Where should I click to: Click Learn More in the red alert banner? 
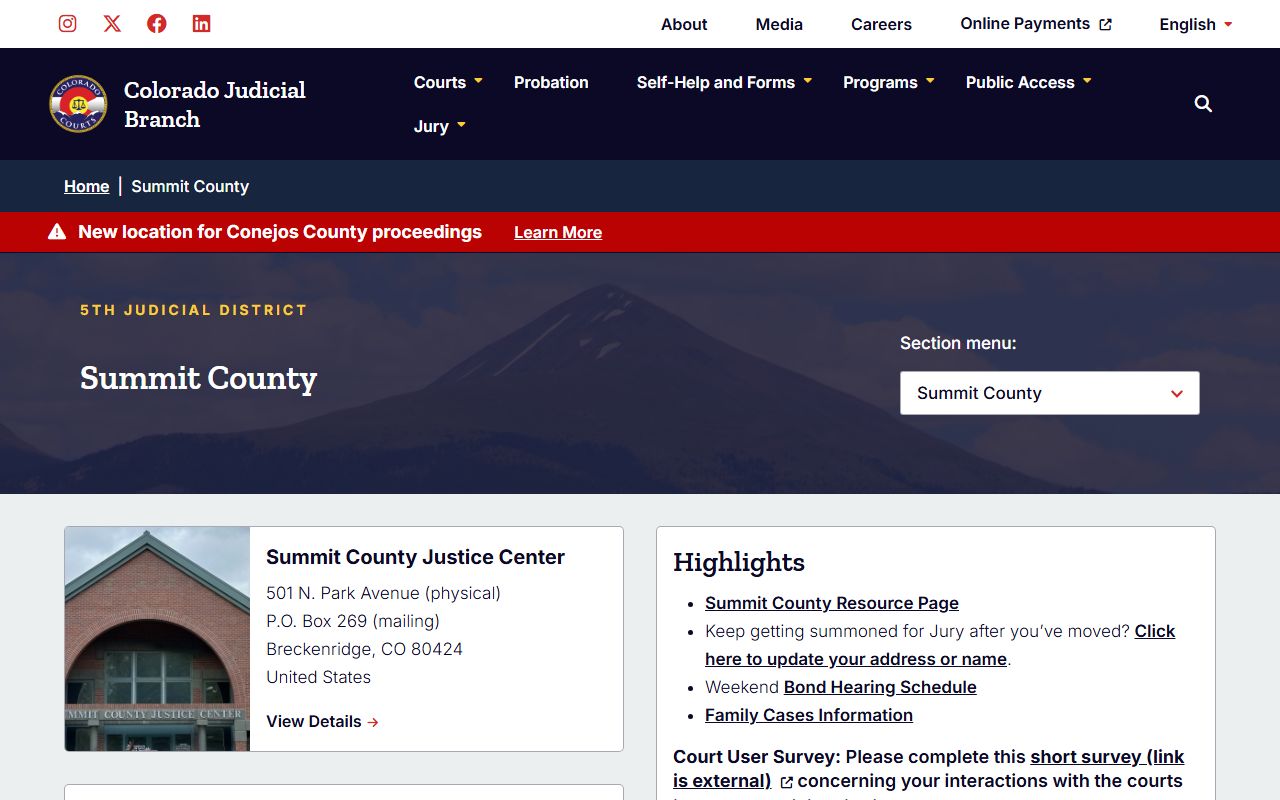558,232
